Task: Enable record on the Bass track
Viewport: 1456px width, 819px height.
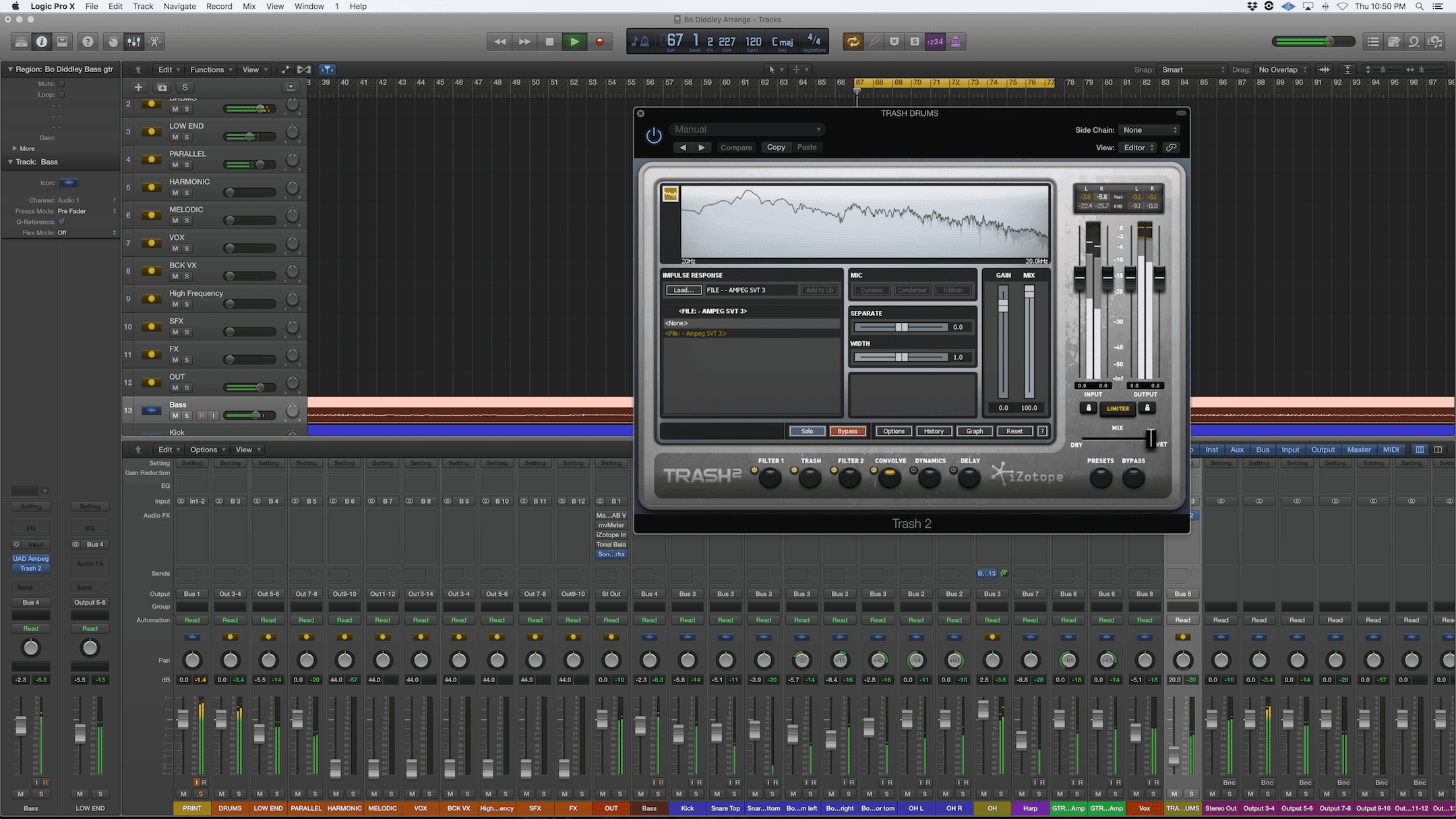Action: (201, 416)
